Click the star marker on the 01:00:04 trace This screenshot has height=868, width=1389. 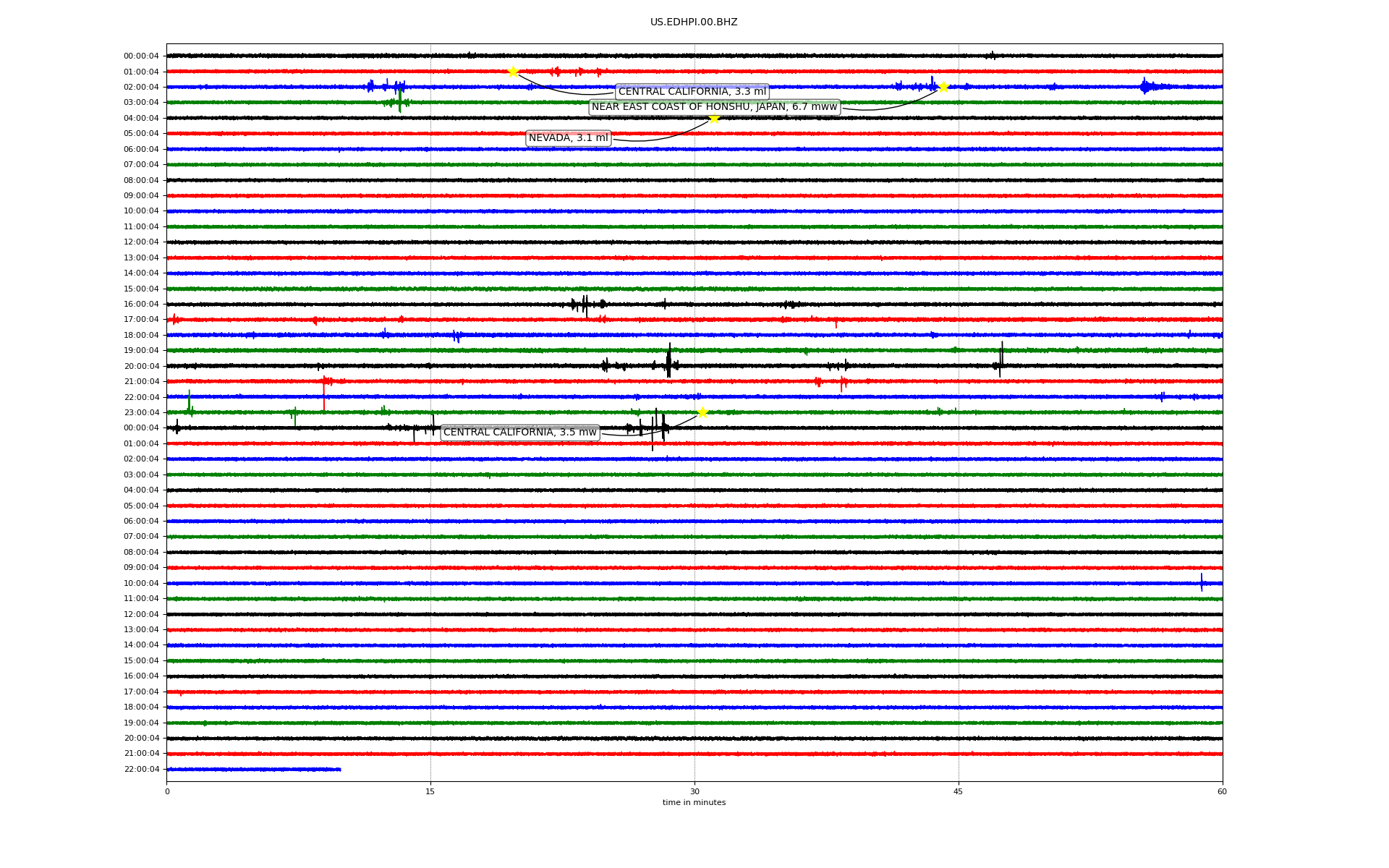513,72
